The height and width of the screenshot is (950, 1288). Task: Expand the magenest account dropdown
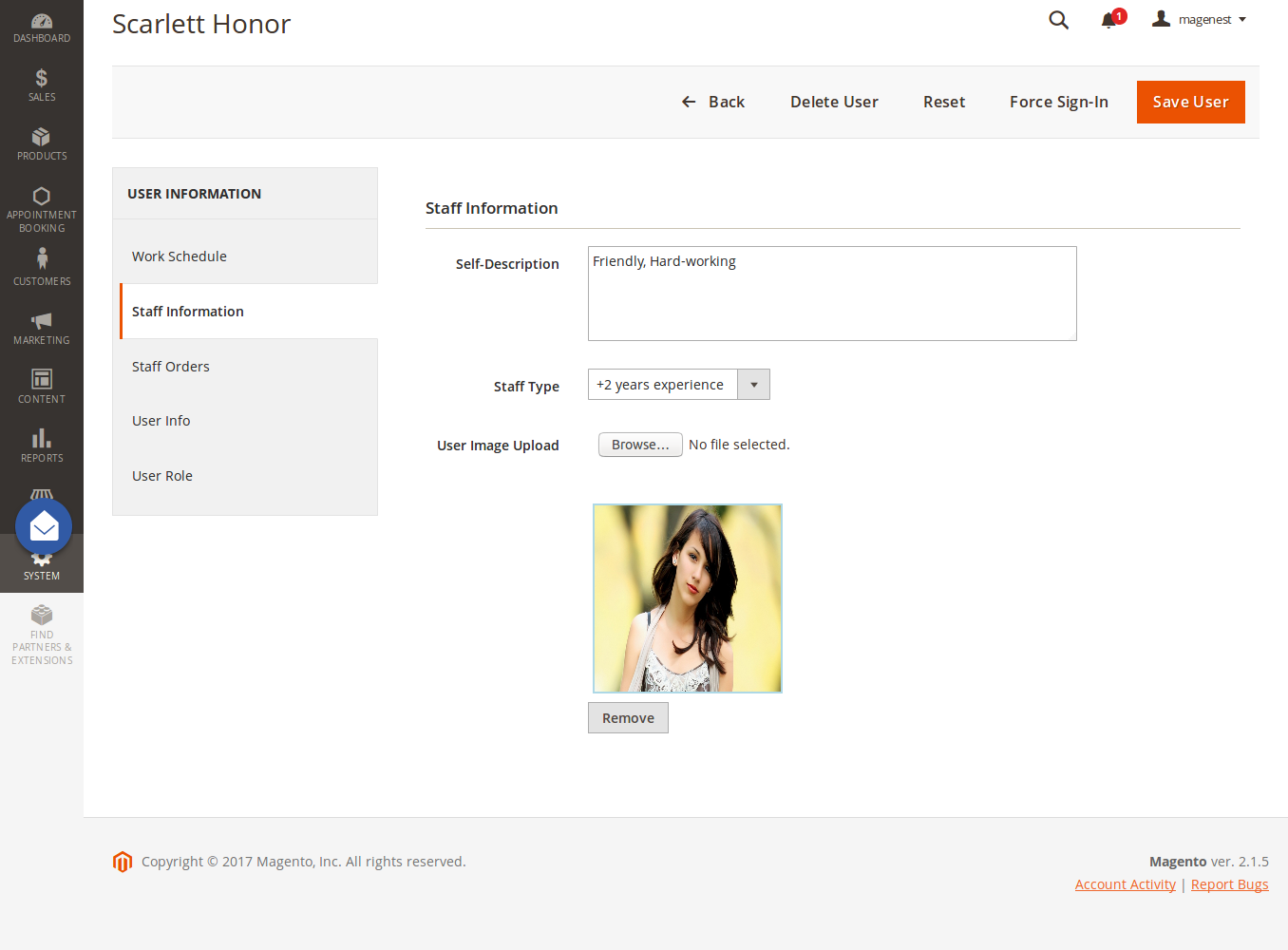click(1199, 20)
